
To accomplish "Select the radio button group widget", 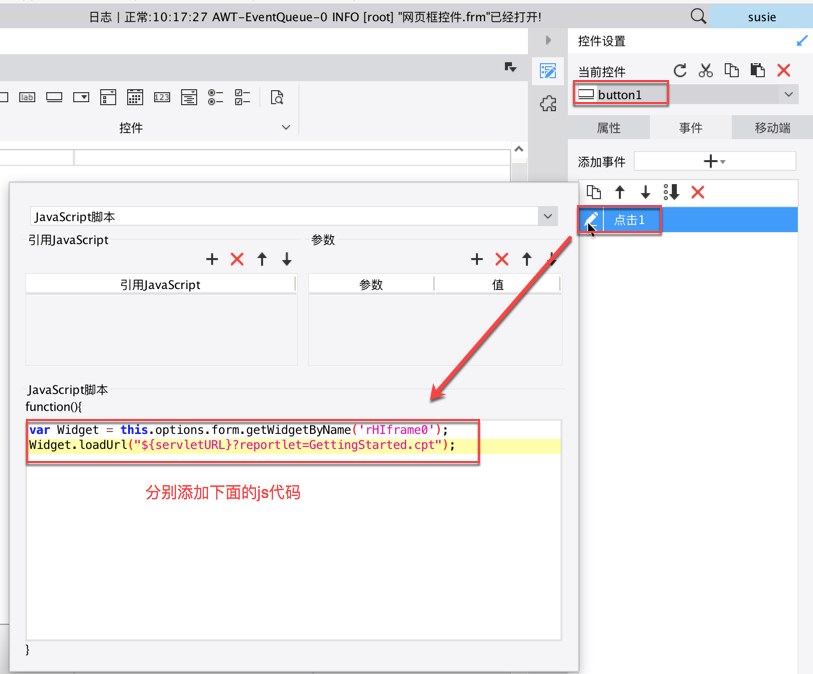I will coord(216,97).
